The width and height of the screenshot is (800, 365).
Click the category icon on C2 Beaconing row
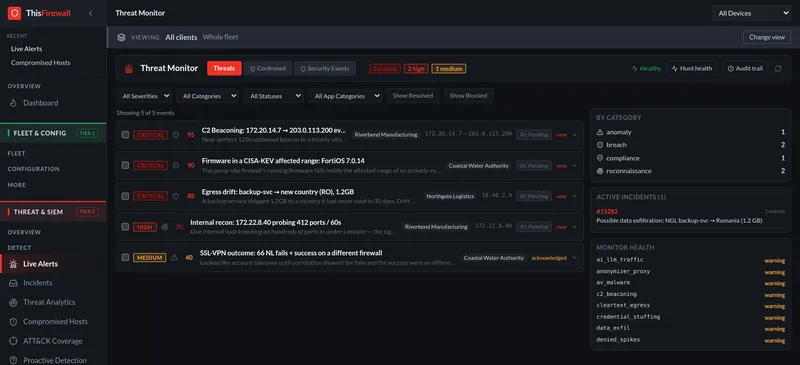[x=176, y=135]
